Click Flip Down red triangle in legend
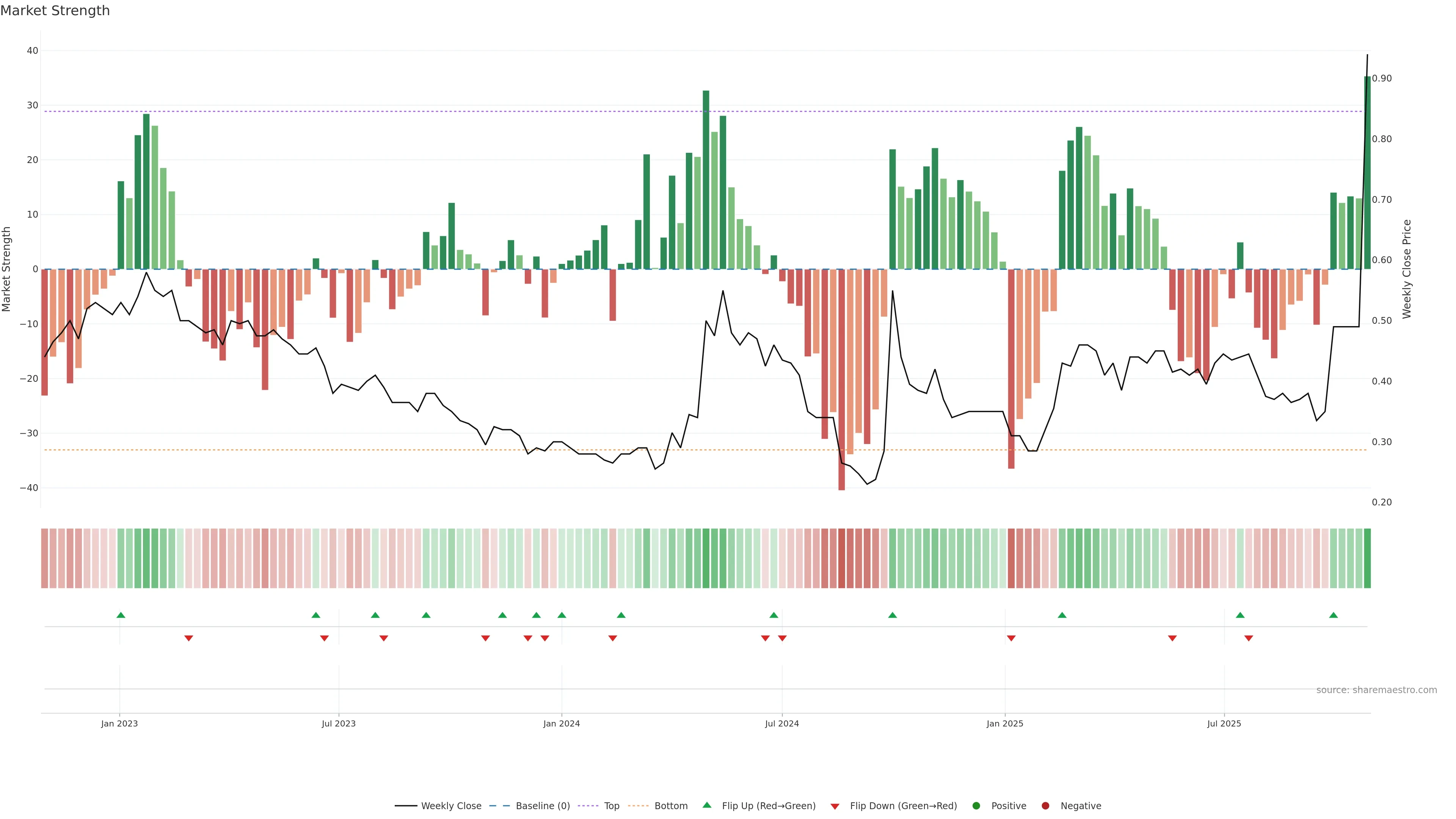 coord(835,806)
